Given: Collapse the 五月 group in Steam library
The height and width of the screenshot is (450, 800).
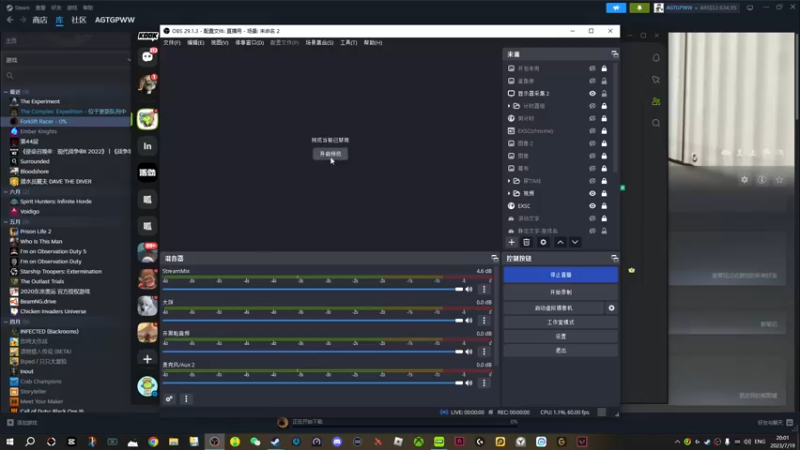Looking at the screenshot, I should (6, 222).
